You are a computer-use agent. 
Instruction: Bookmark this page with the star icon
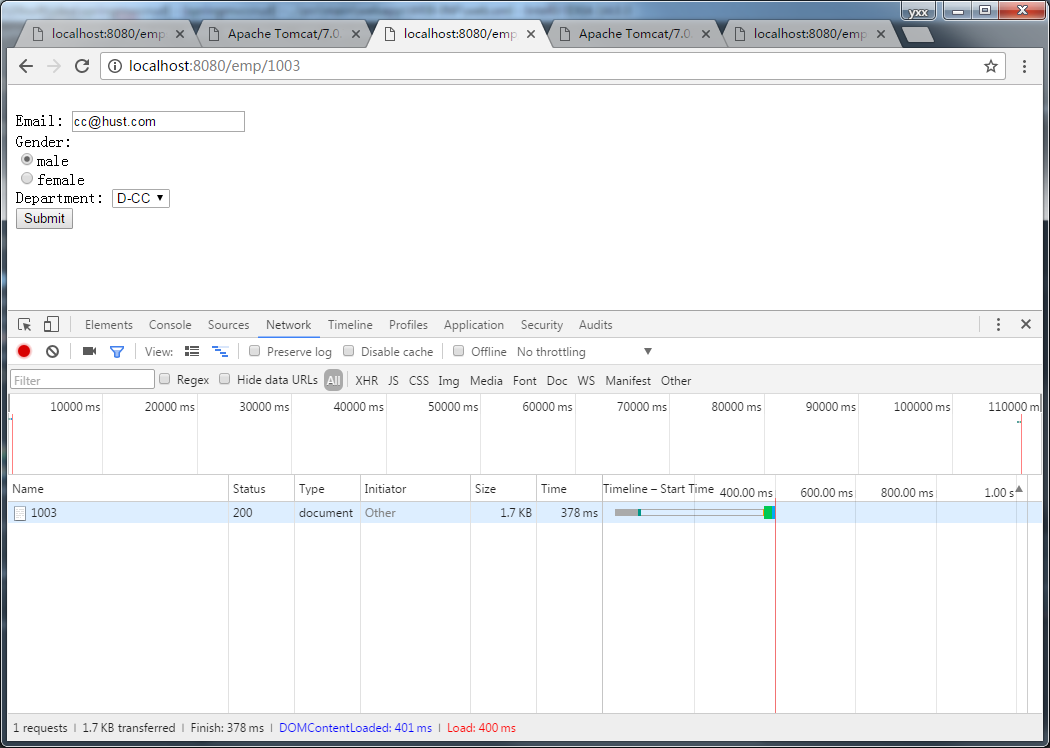click(990, 66)
